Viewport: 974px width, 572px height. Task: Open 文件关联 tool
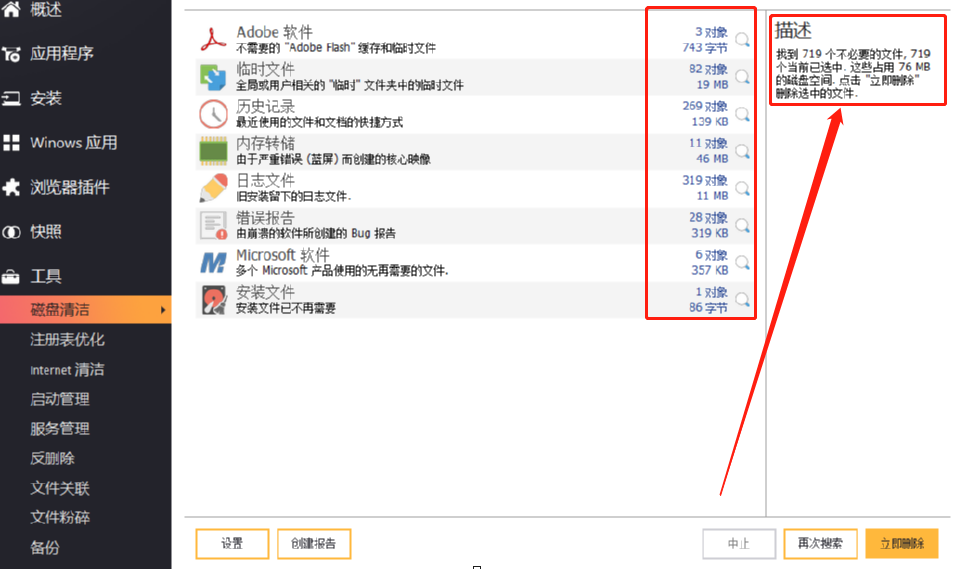click(60, 488)
